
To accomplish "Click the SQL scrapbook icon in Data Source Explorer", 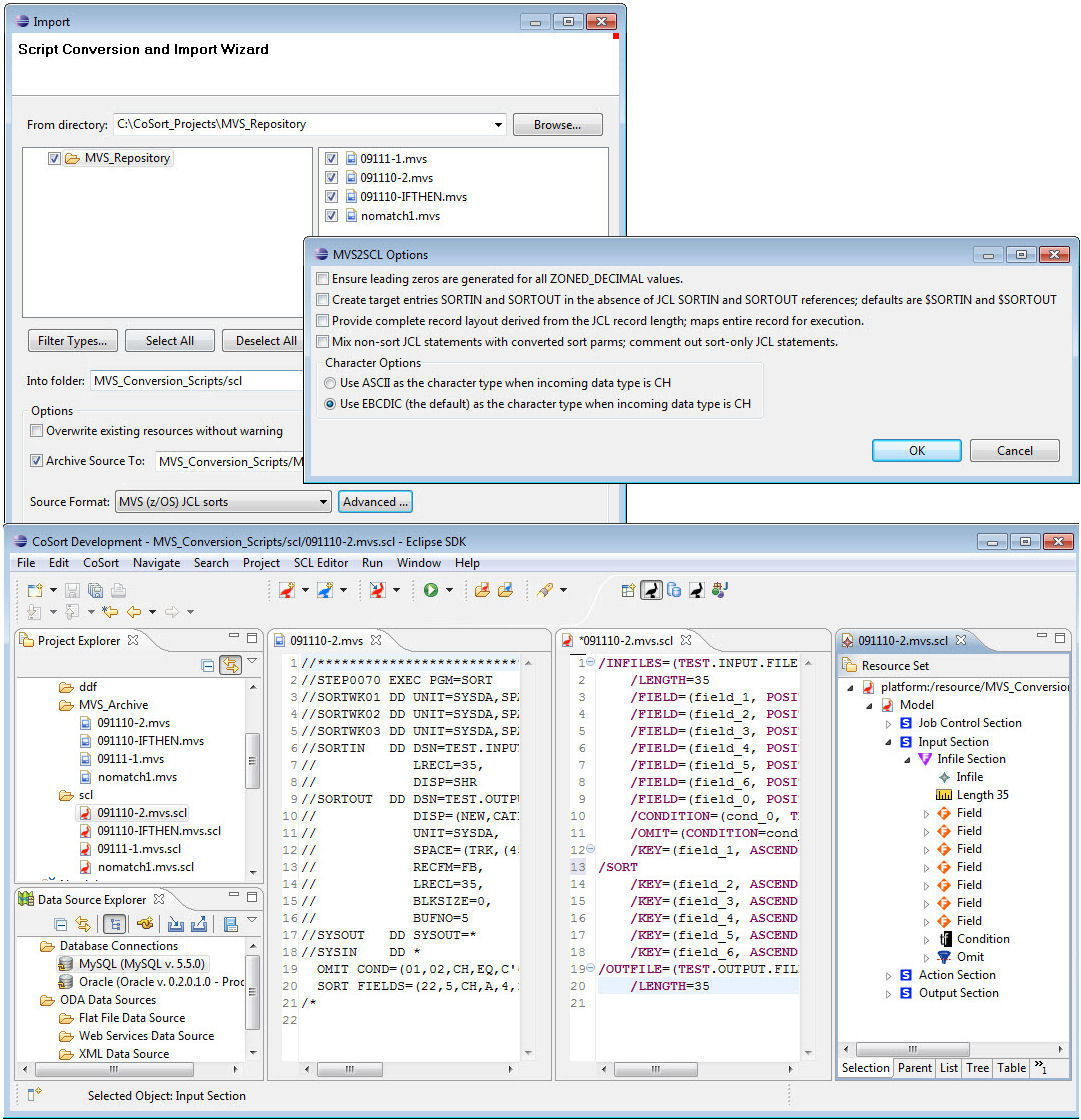I will coord(231,924).
